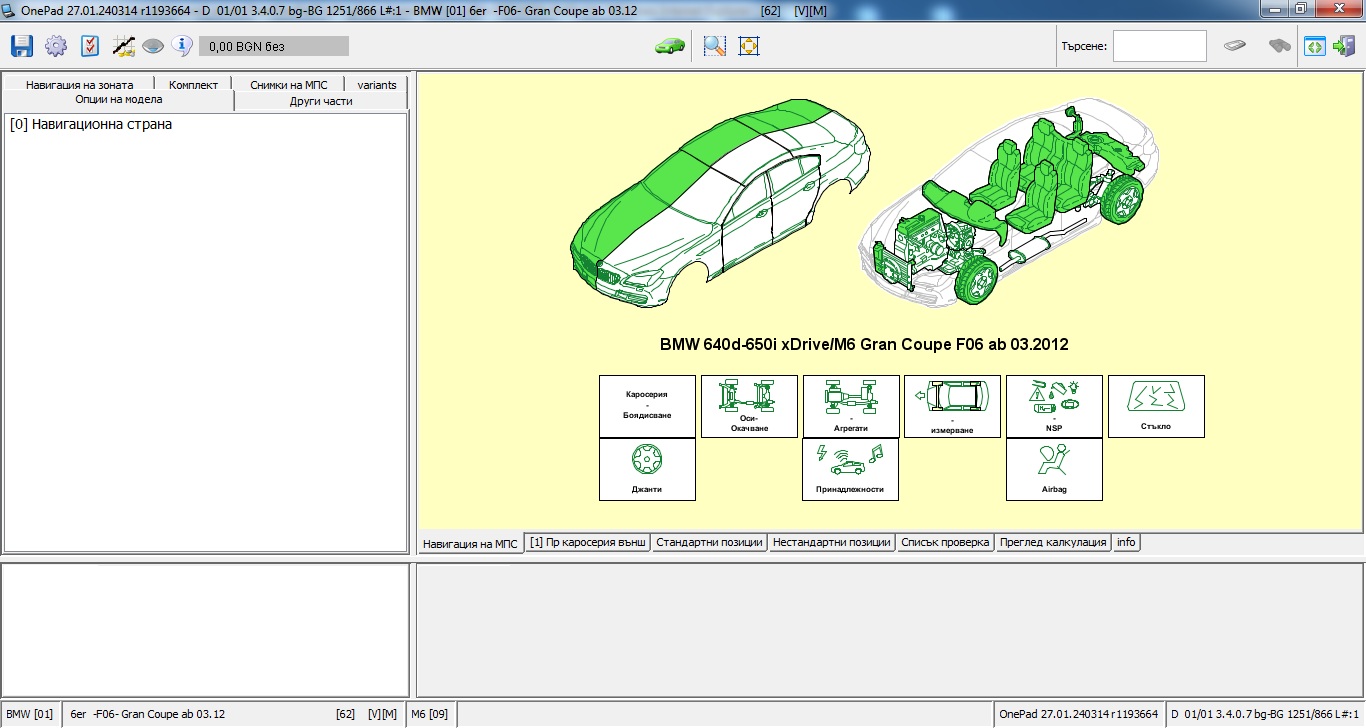Switch to the Стандартни позиции tab
This screenshot has height=728, width=1366.
pos(710,542)
